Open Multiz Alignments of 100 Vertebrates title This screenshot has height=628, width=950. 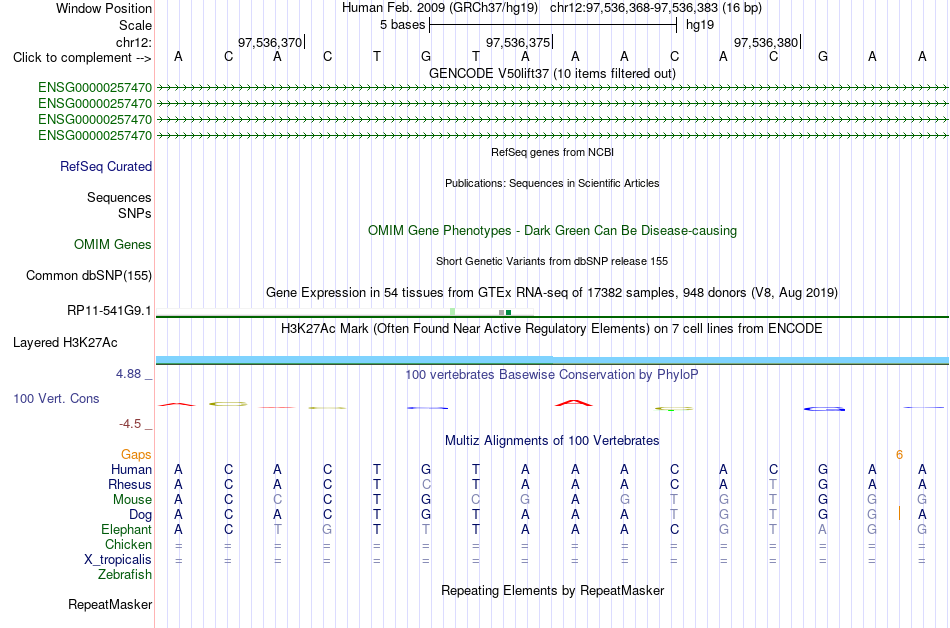[552, 441]
